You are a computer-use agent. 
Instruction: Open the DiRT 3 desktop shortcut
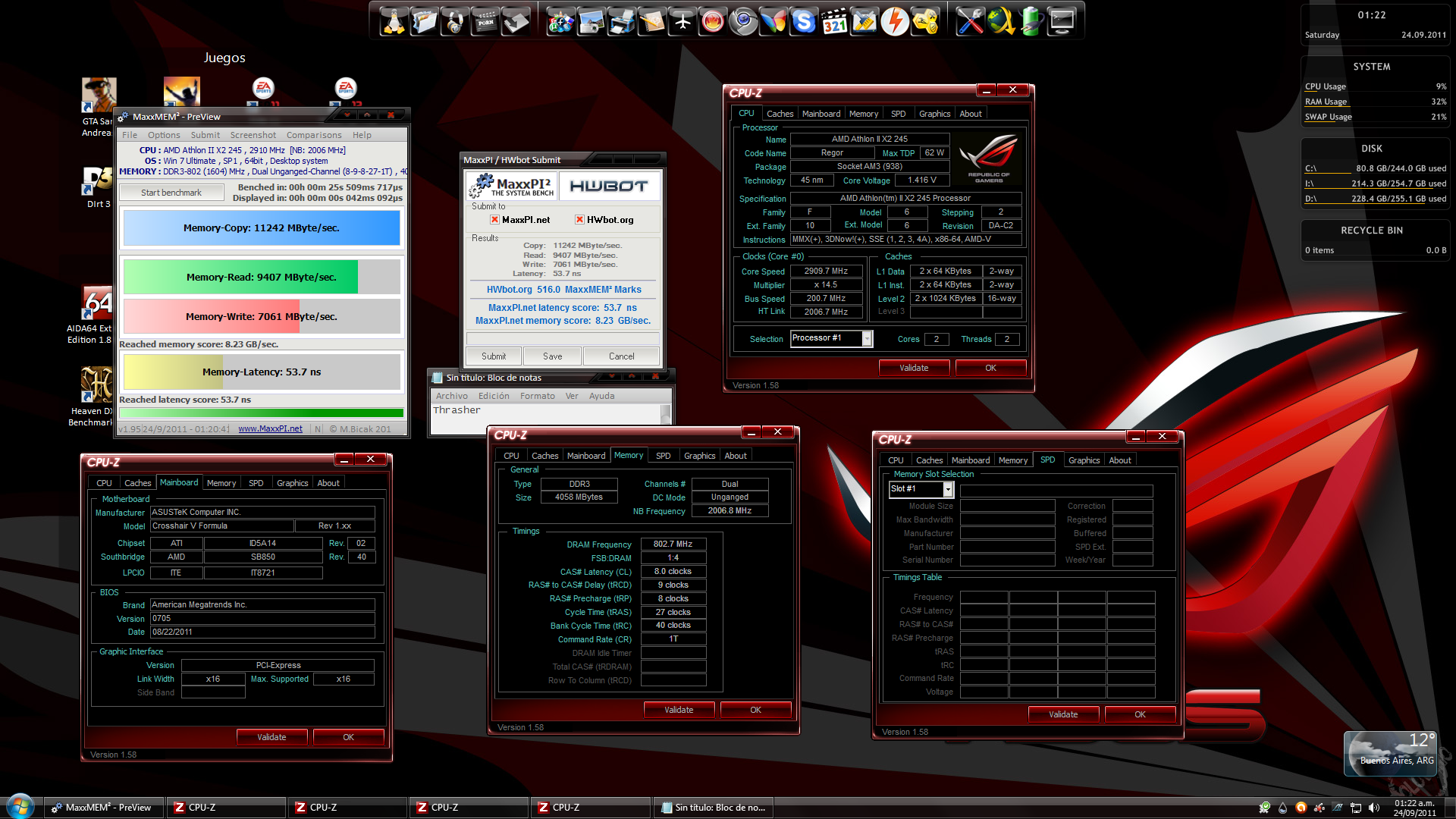(98, 187)
